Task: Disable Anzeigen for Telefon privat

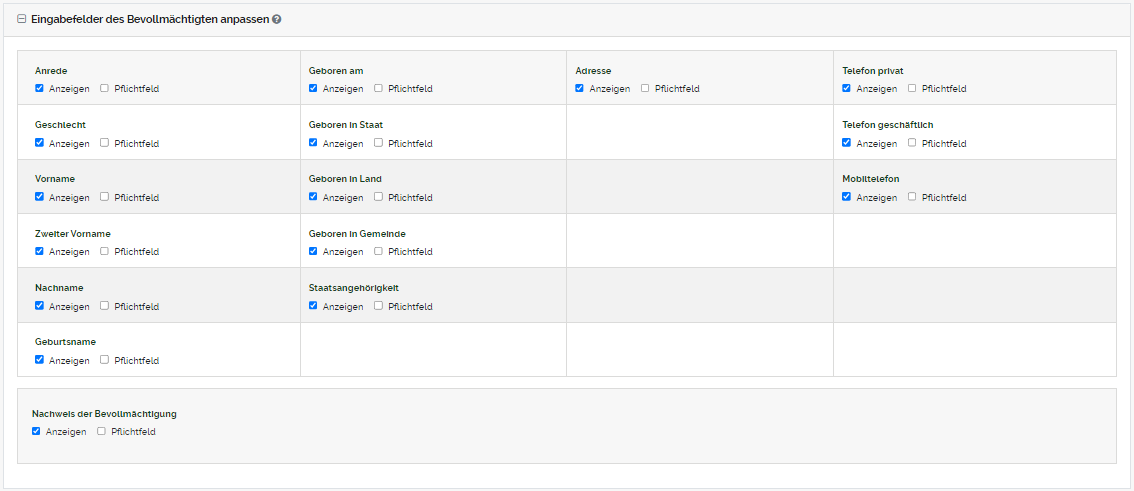Action: click(x=847, y=88)
